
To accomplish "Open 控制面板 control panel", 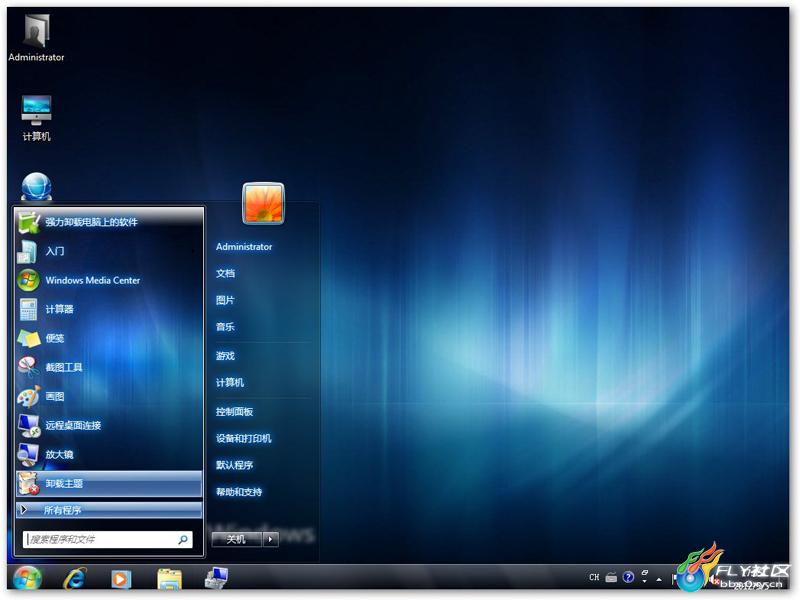I will (234, 412).
